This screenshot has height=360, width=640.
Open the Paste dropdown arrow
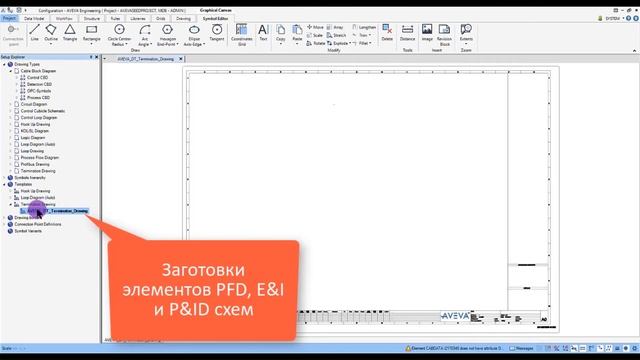point(297,44)
